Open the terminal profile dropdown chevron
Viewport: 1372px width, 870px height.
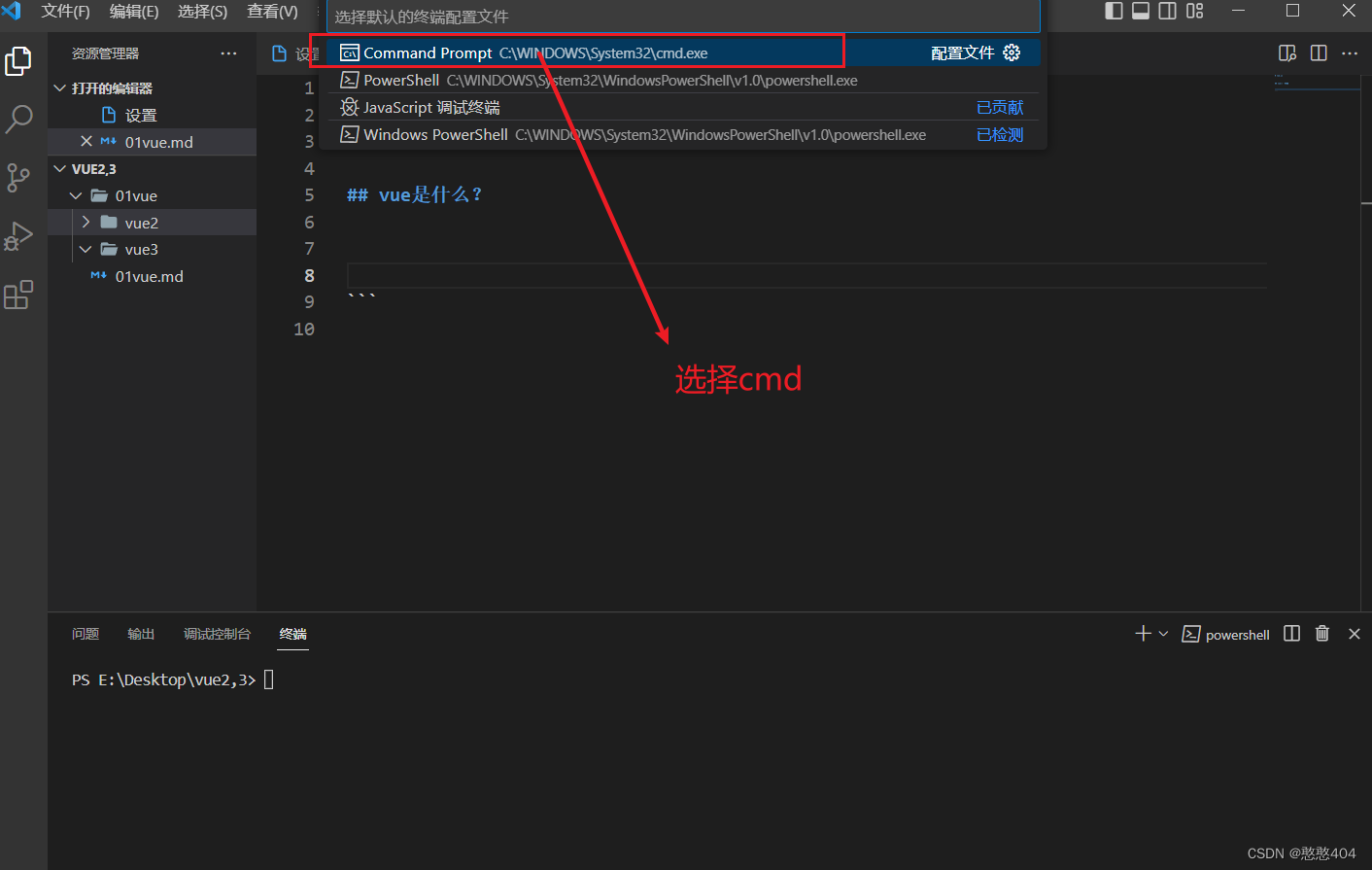tap(1163, 633)
